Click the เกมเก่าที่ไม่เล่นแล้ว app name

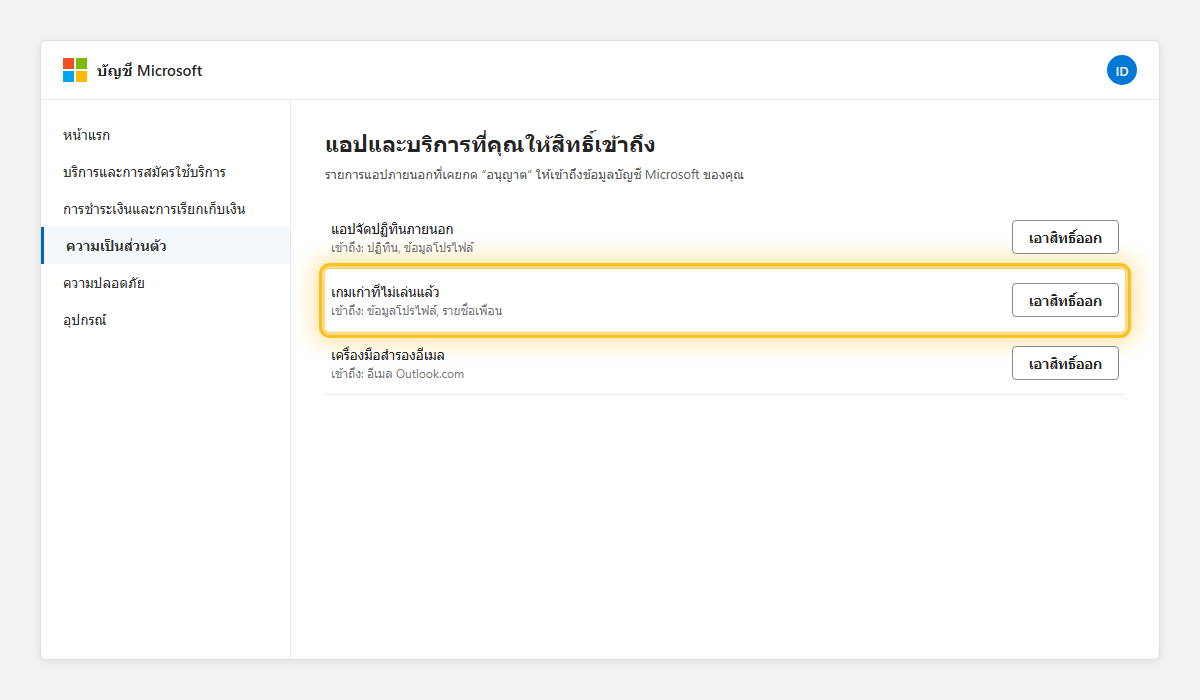tap(385, 292)
